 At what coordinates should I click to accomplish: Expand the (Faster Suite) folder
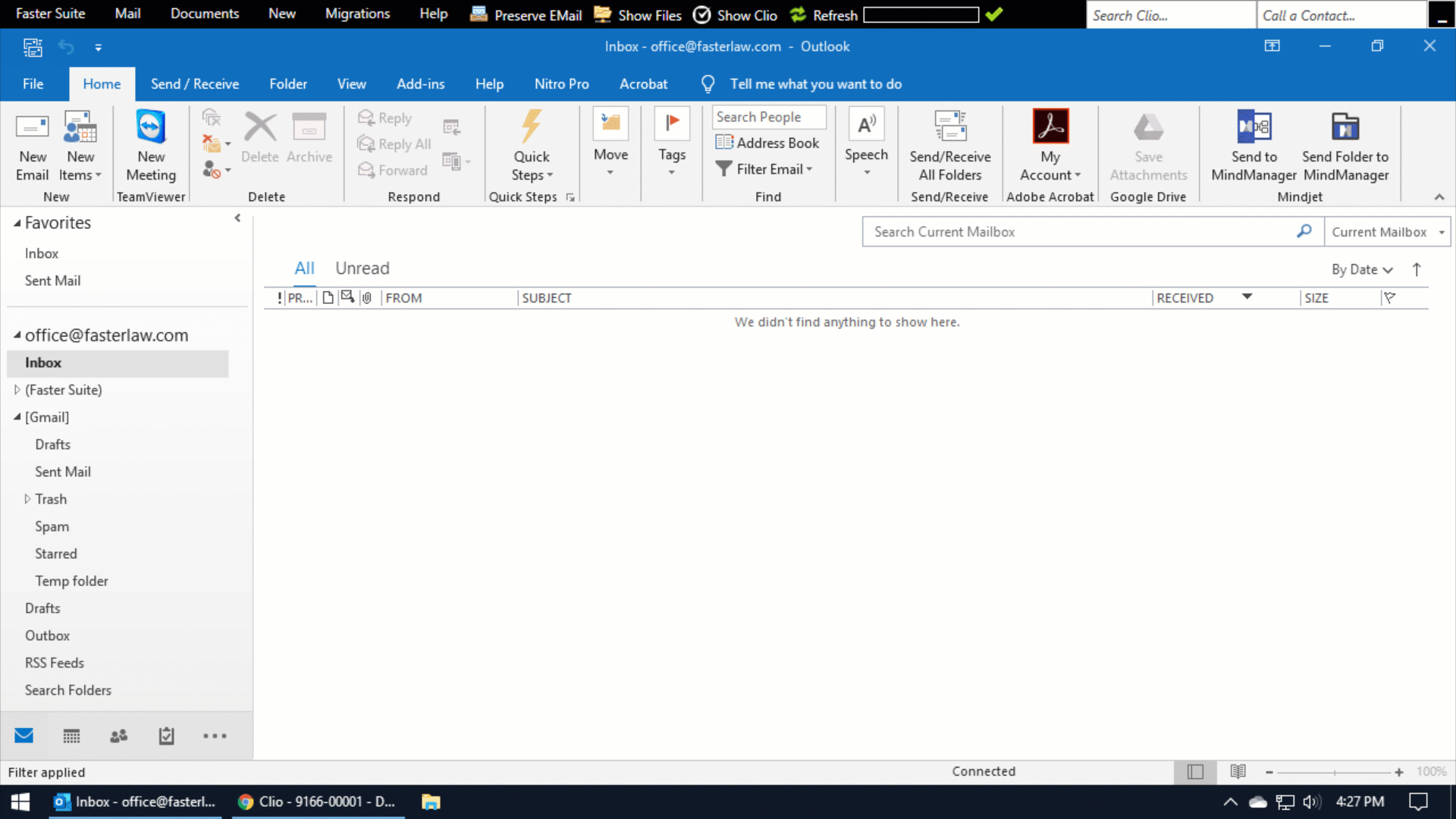coord(17,390)
